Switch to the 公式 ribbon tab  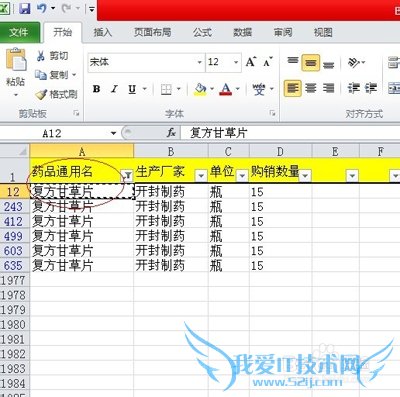pyautogui.click(x=202, y=32)
